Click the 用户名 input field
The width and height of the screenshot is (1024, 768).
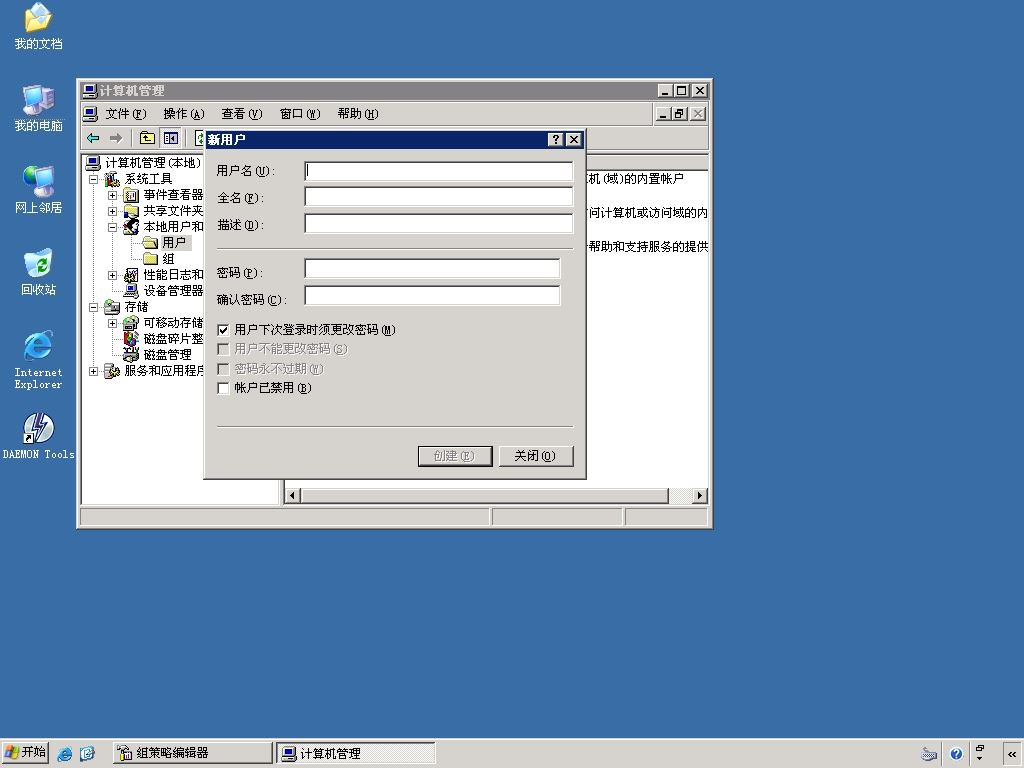(x=439, y=171)
